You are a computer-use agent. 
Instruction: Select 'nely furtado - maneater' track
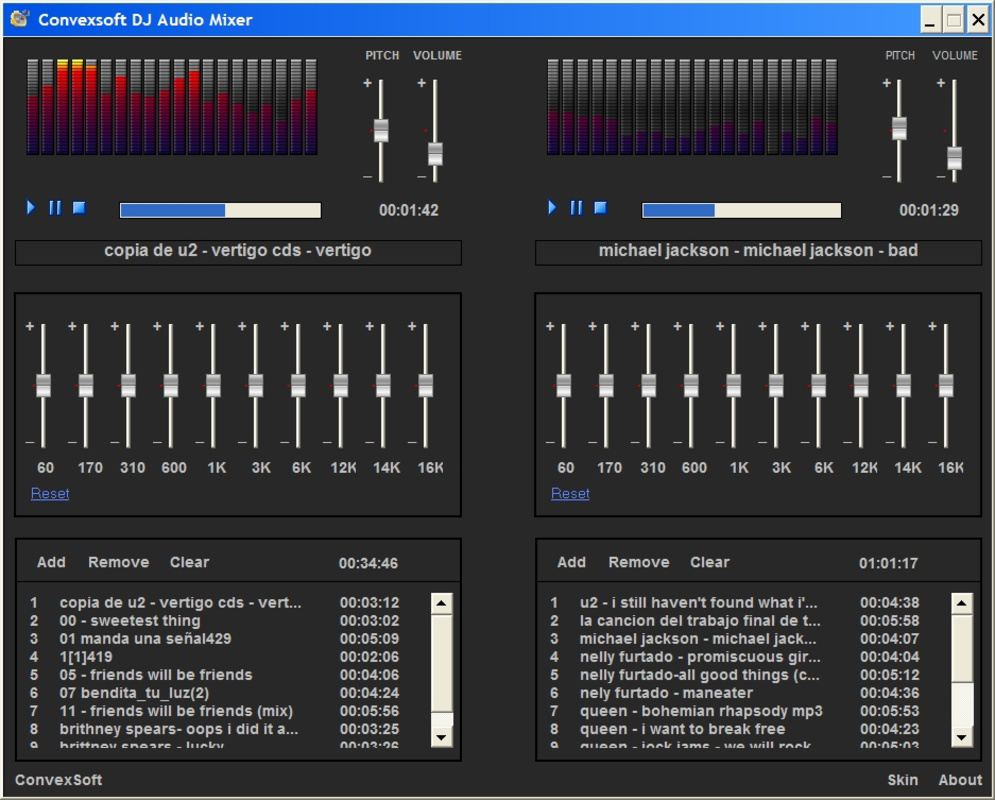[x=734, y=693]
